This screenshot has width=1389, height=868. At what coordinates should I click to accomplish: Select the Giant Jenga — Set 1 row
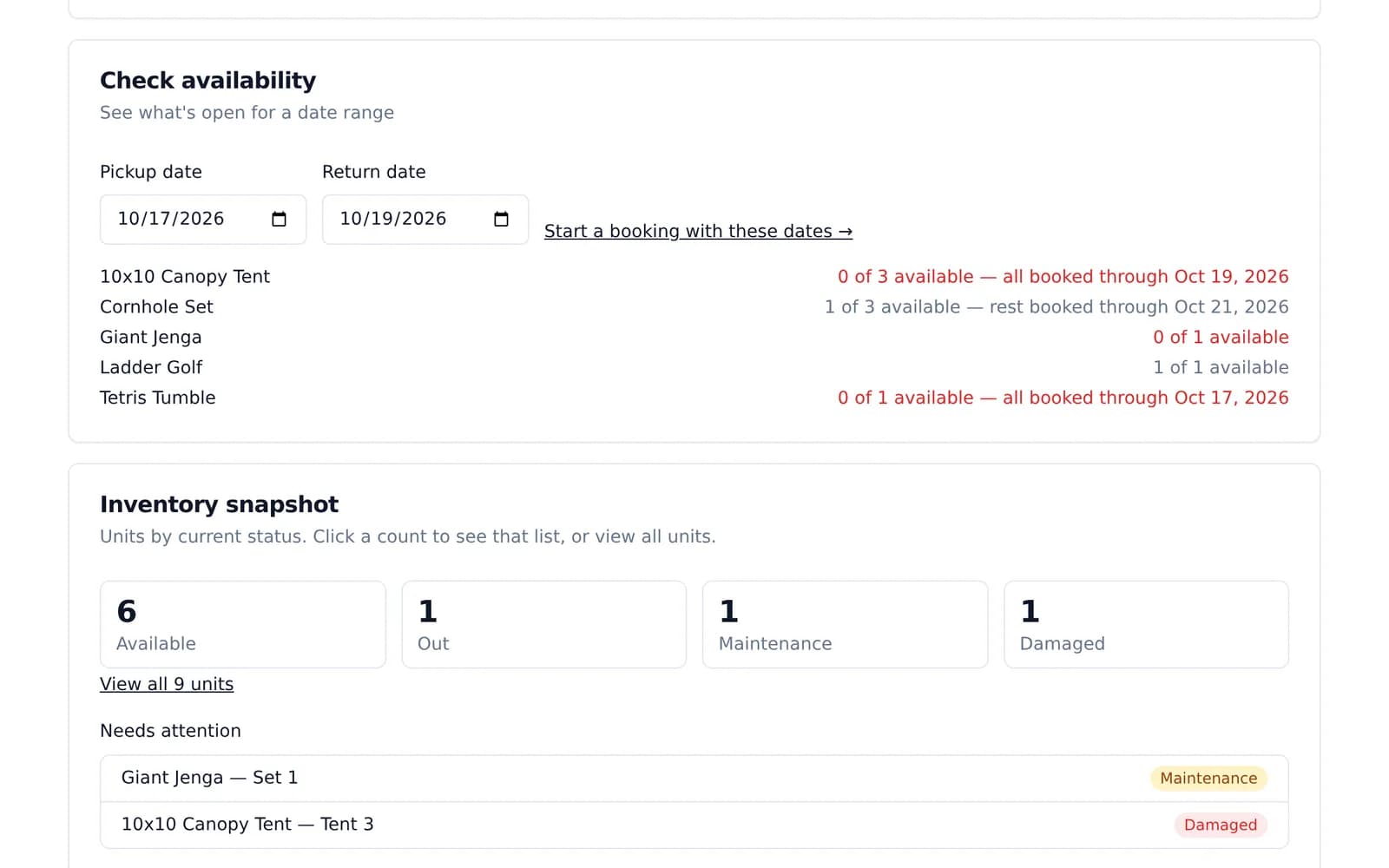coord(694,779)
